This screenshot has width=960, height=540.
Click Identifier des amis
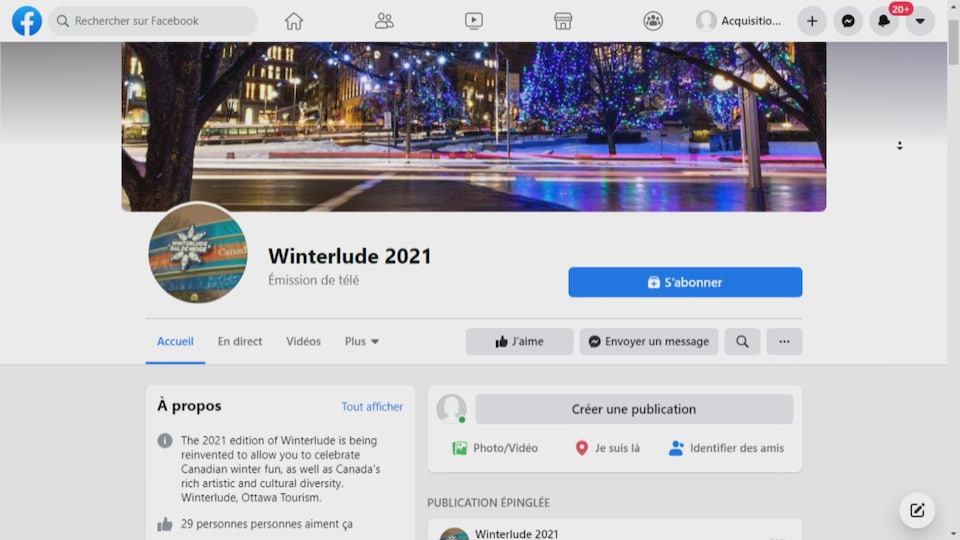(x=726, y=448)
